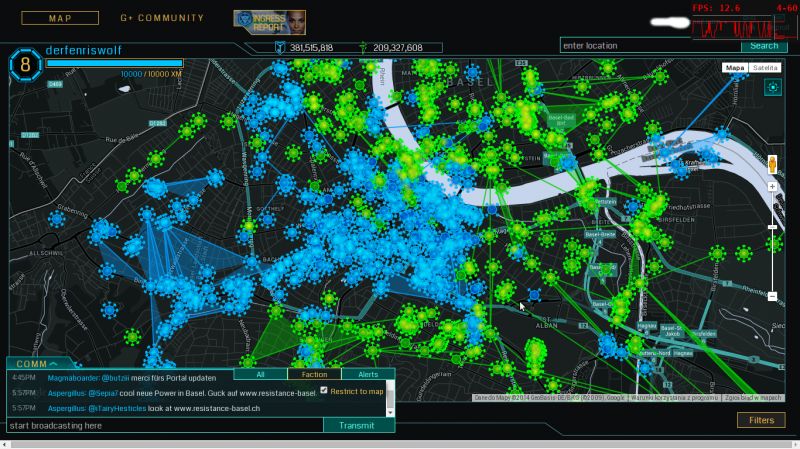Click the 4:45PM chat timestamp
Screen dimensions: 800x449
(x=24, y=378)
